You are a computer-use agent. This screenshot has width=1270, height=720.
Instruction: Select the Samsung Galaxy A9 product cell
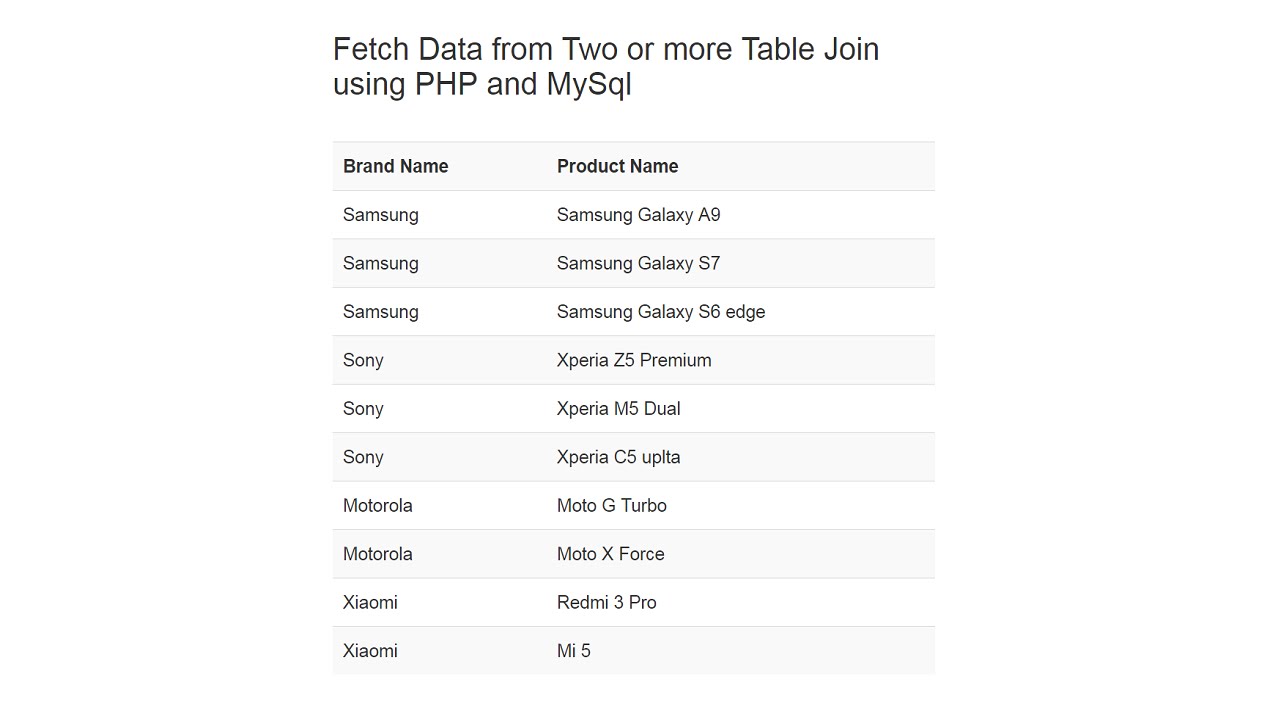(x=638, y=215)
